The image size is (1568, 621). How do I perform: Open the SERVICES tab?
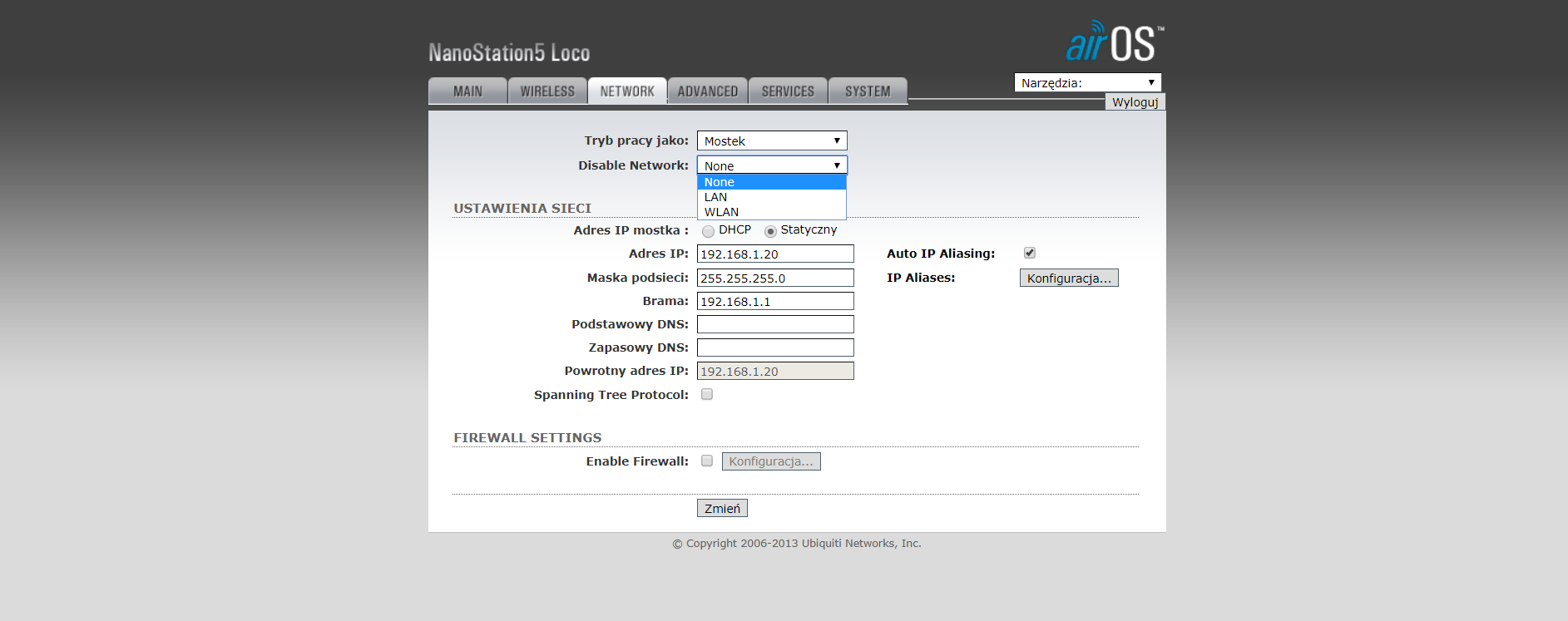click(x=788, y=91)
